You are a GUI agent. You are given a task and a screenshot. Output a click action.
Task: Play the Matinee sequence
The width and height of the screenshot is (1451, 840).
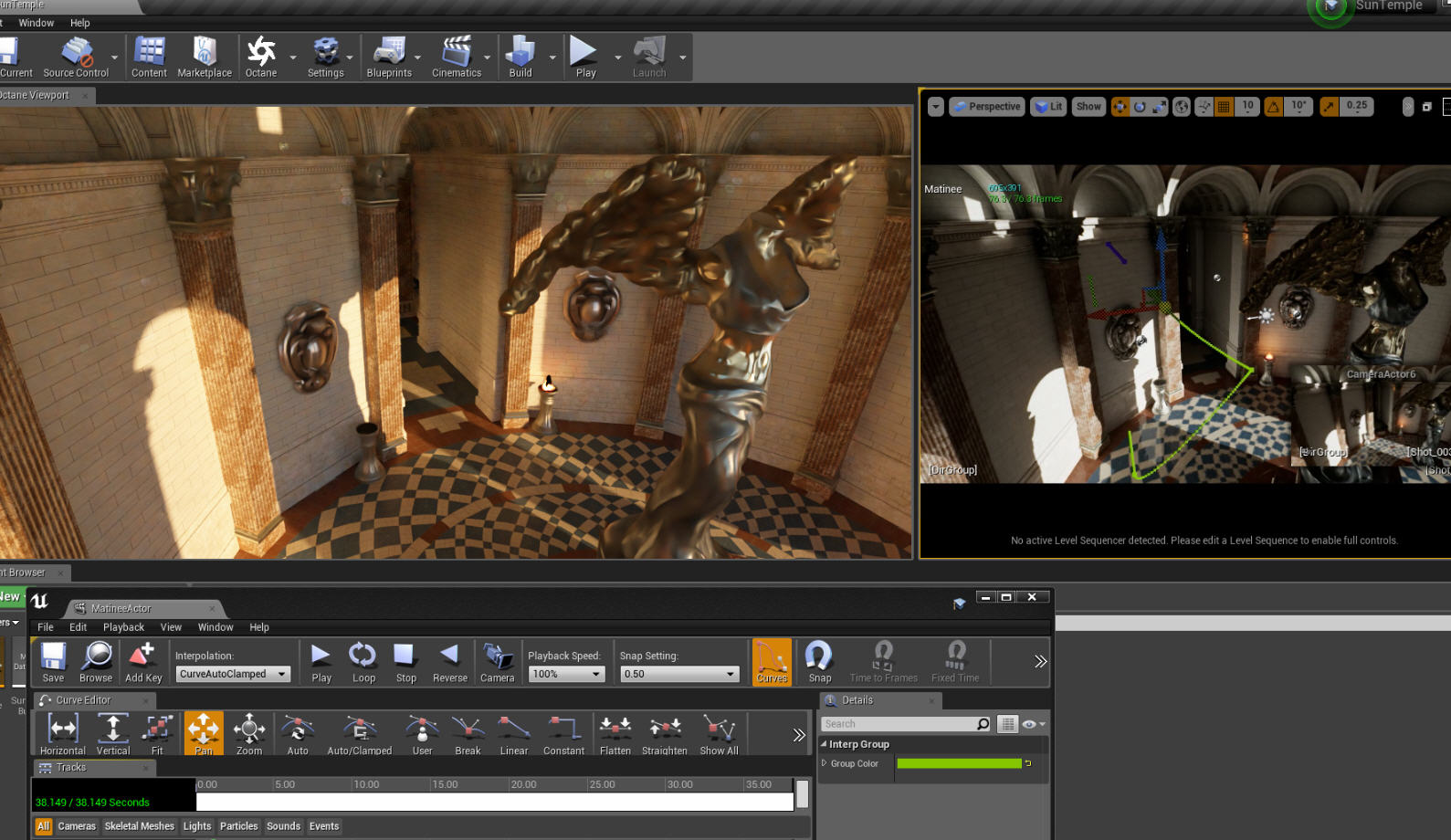321,662
